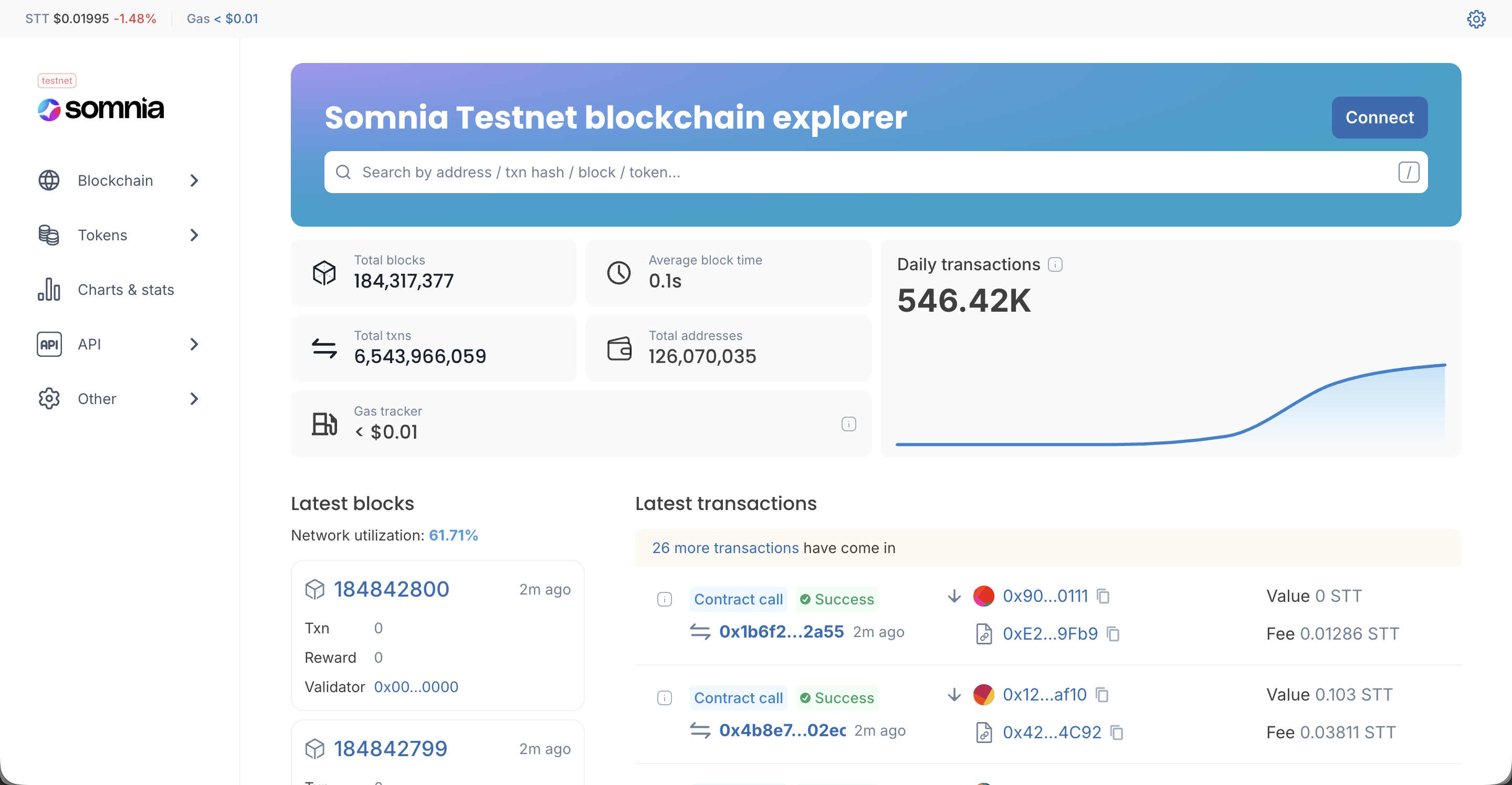Click cube icon of block 184842800
Viewport: 1512px width, 785px height.
coord(314,589)
